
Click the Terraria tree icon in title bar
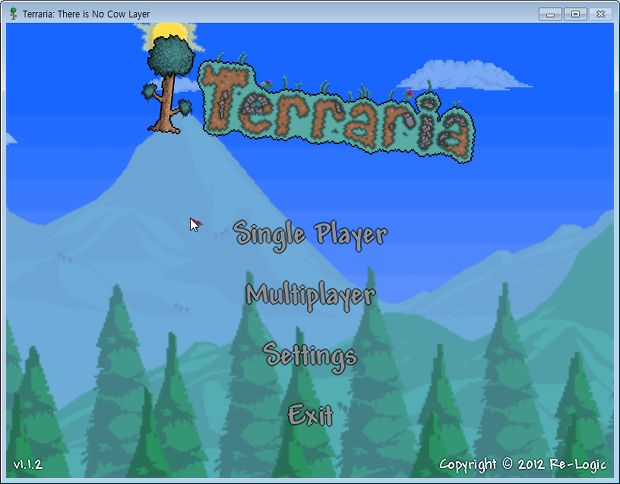pos(13,14)
